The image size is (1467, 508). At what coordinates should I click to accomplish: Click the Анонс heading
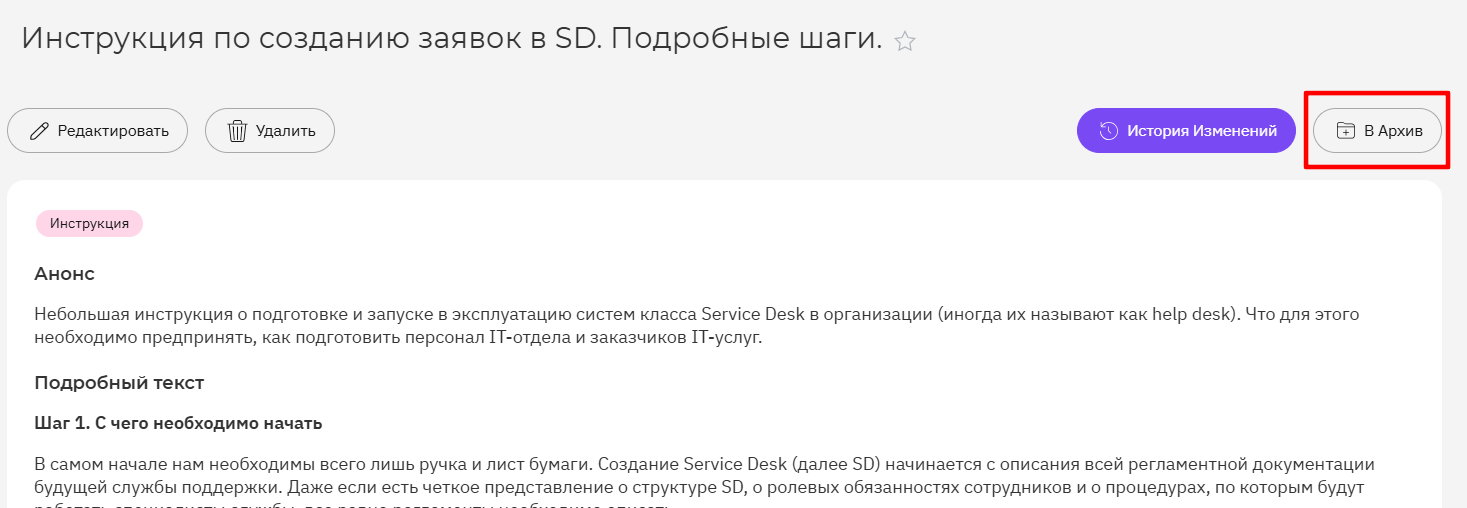pyautogui.click(x=64, y=273)
